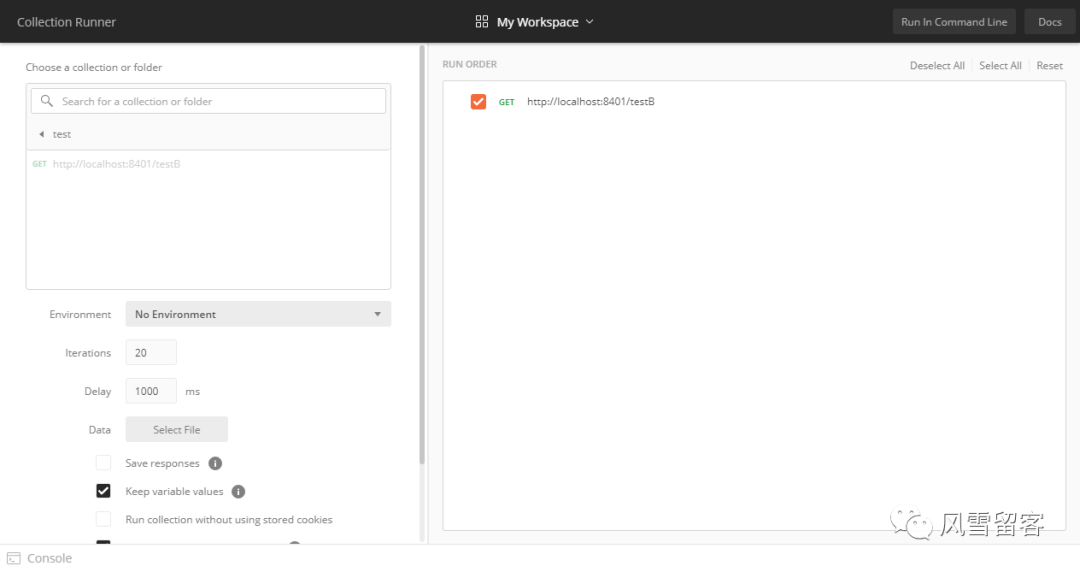The image size is (1080, 572).
Task: Click the http://localhost:8401/testB run order URL
Action: tap(591, 101)
